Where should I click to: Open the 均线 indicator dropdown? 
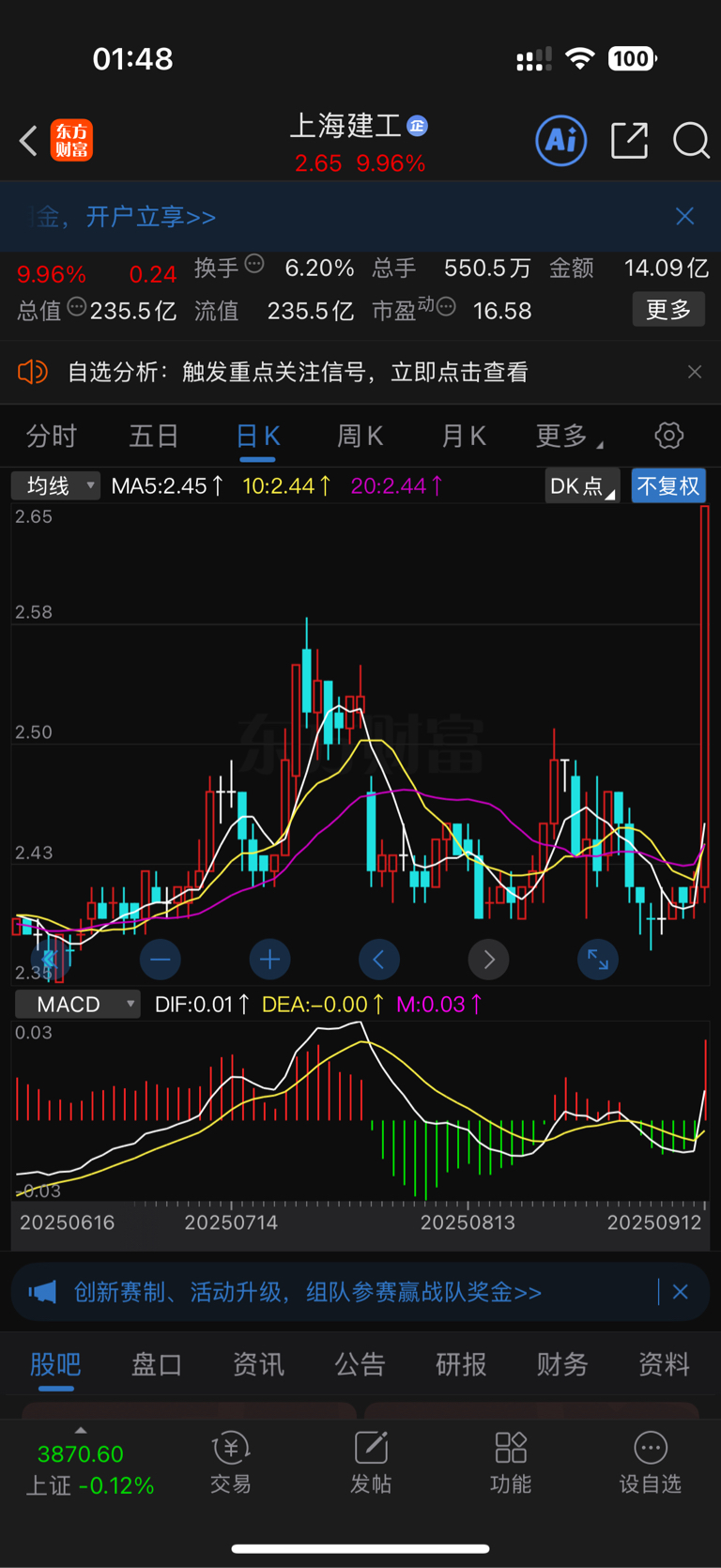point(56,485)
